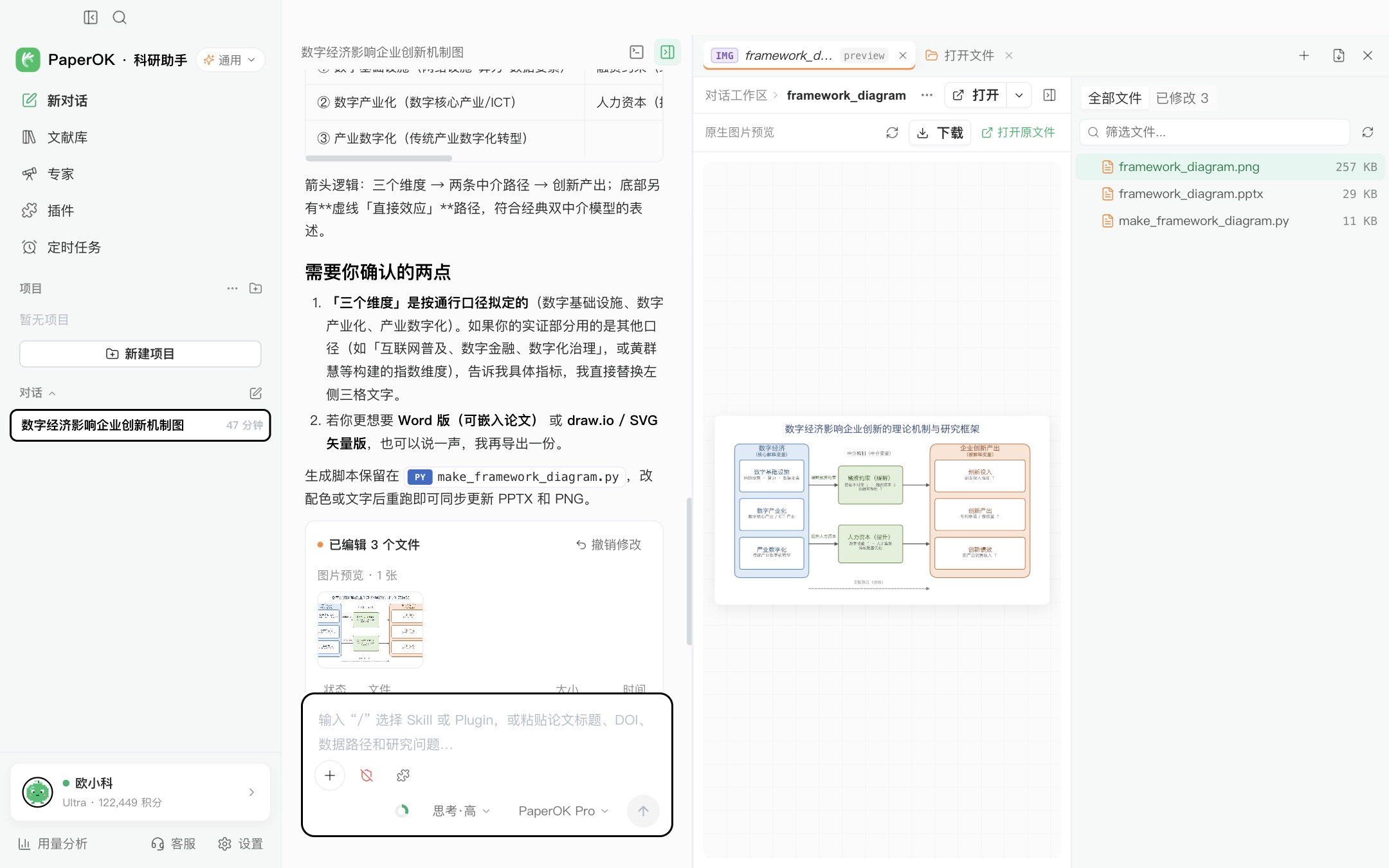
Task: Click the 打开原文件 link
Action: point(1018,132)
